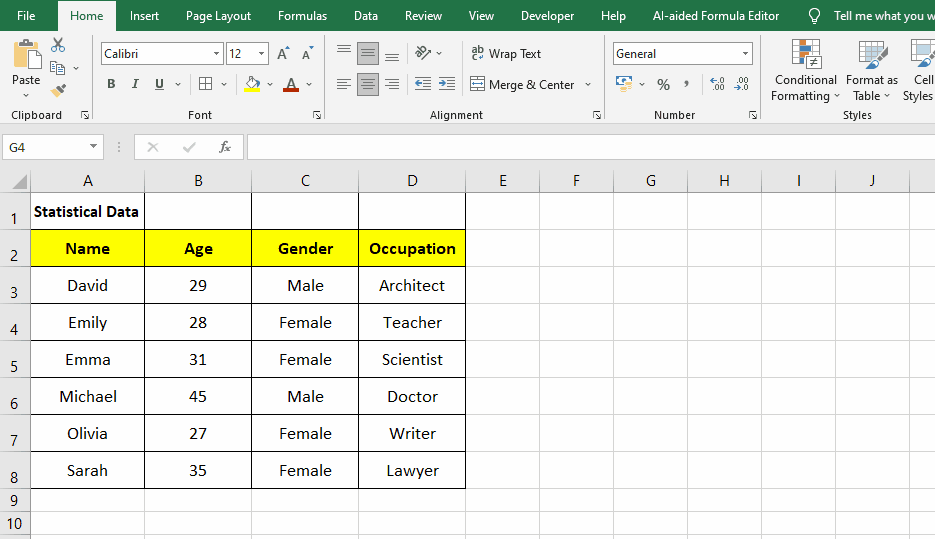Open the General number format dropdown
The image size is (935, 539).
click(x=745, y=54)
